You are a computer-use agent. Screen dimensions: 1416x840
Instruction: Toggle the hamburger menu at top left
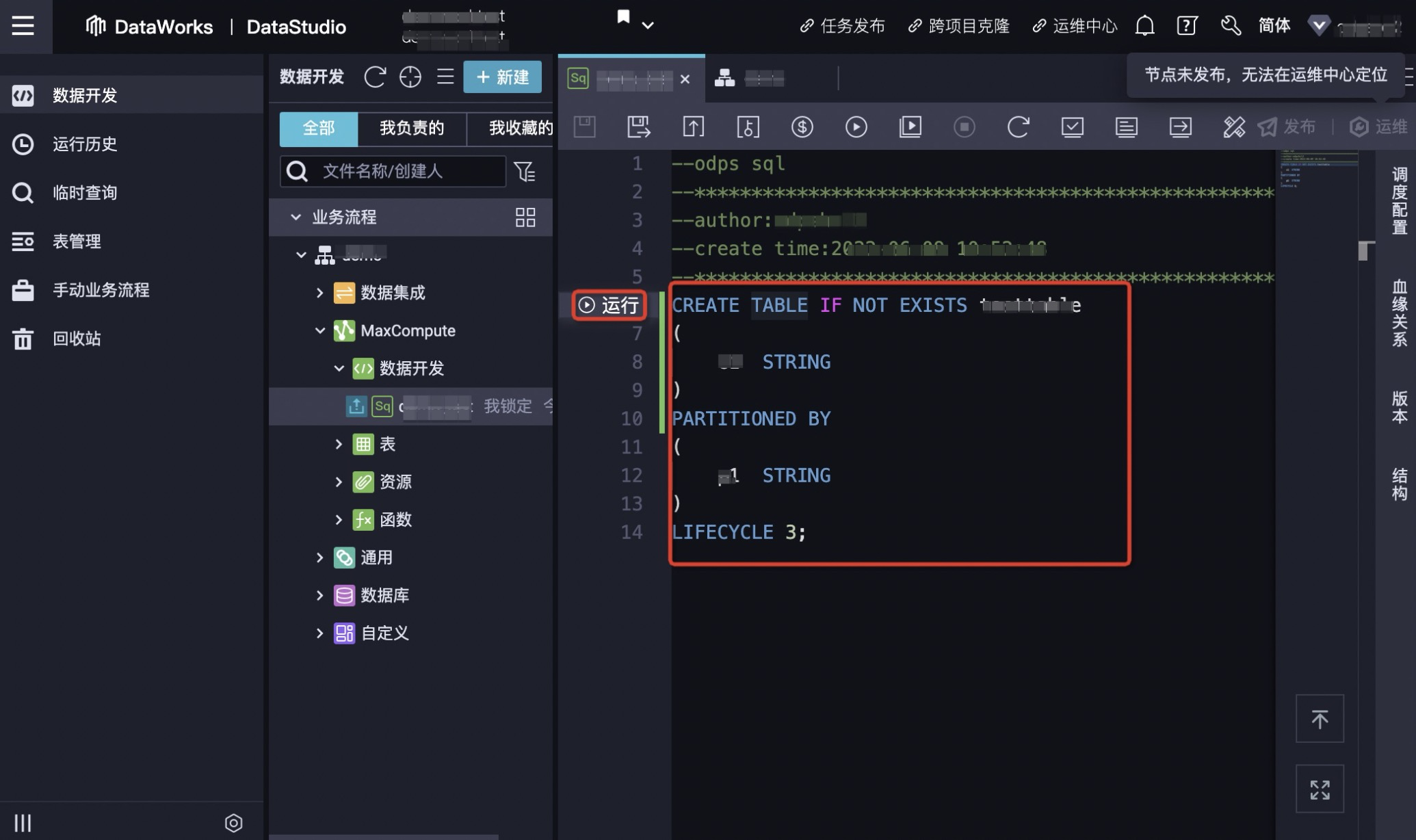(23, 26)
